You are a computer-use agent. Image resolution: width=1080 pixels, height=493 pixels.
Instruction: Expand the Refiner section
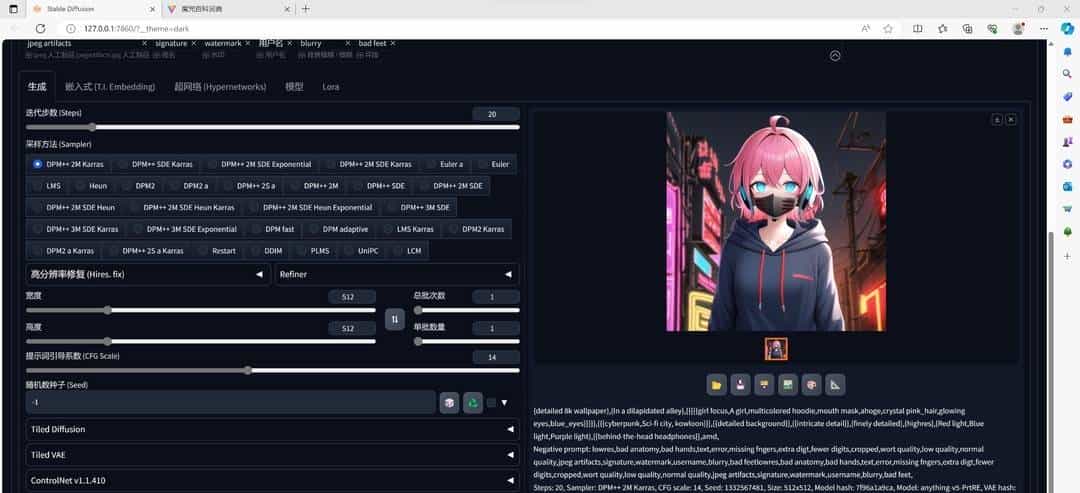point(397,274)
